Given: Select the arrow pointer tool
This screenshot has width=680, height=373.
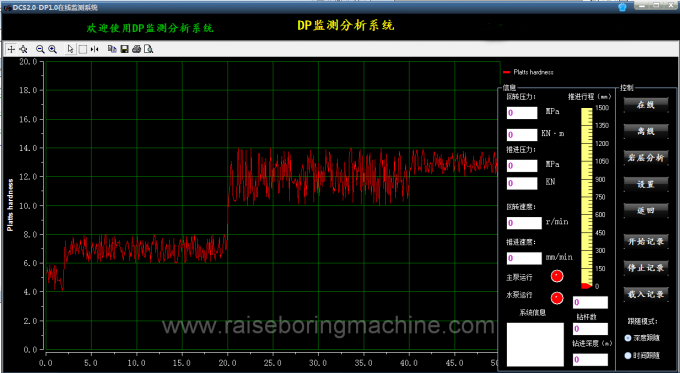Looking at the screenshot, I should (x=71, y=49).
